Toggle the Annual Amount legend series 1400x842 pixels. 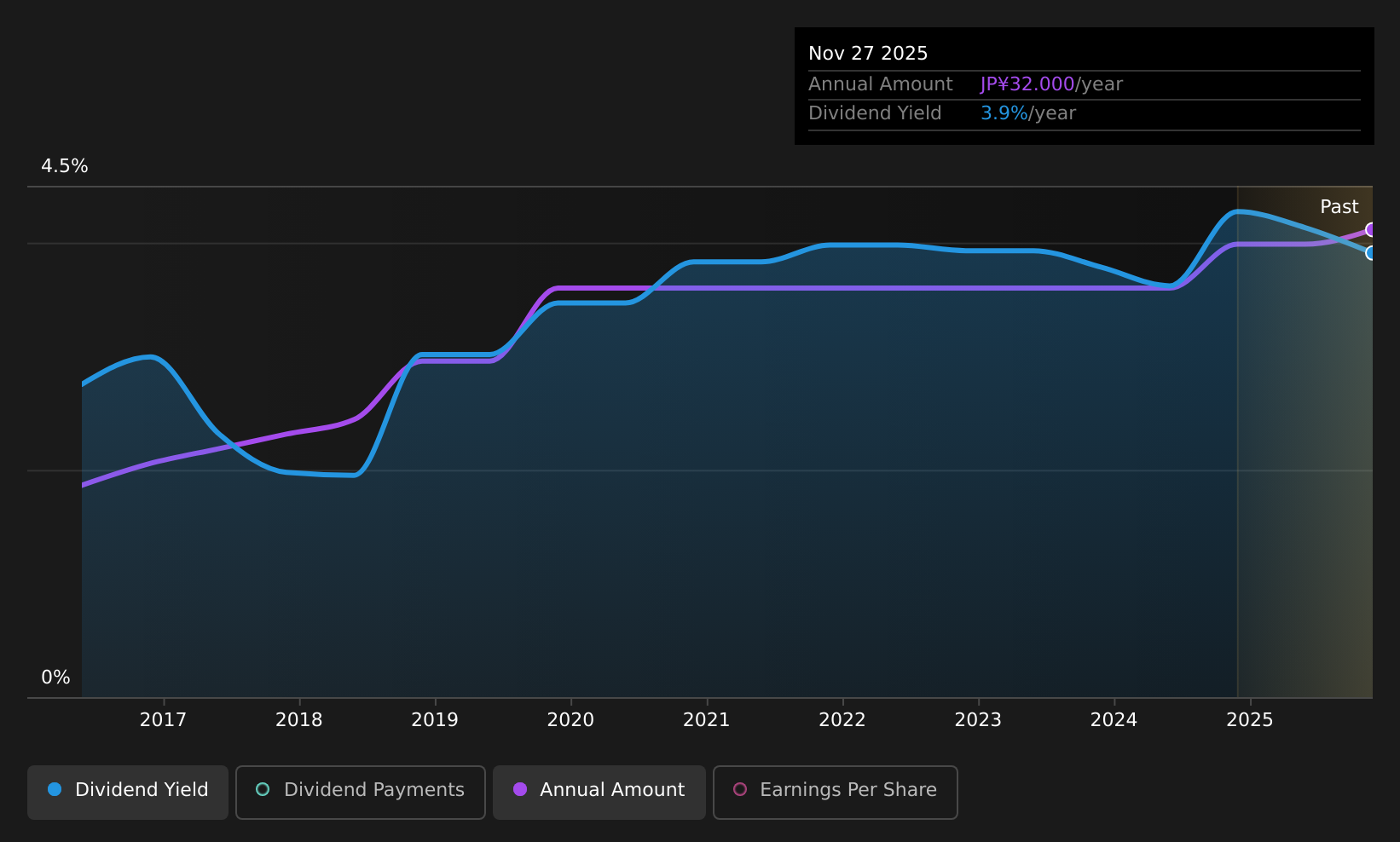pyautogui.click(x=599, y=793)
